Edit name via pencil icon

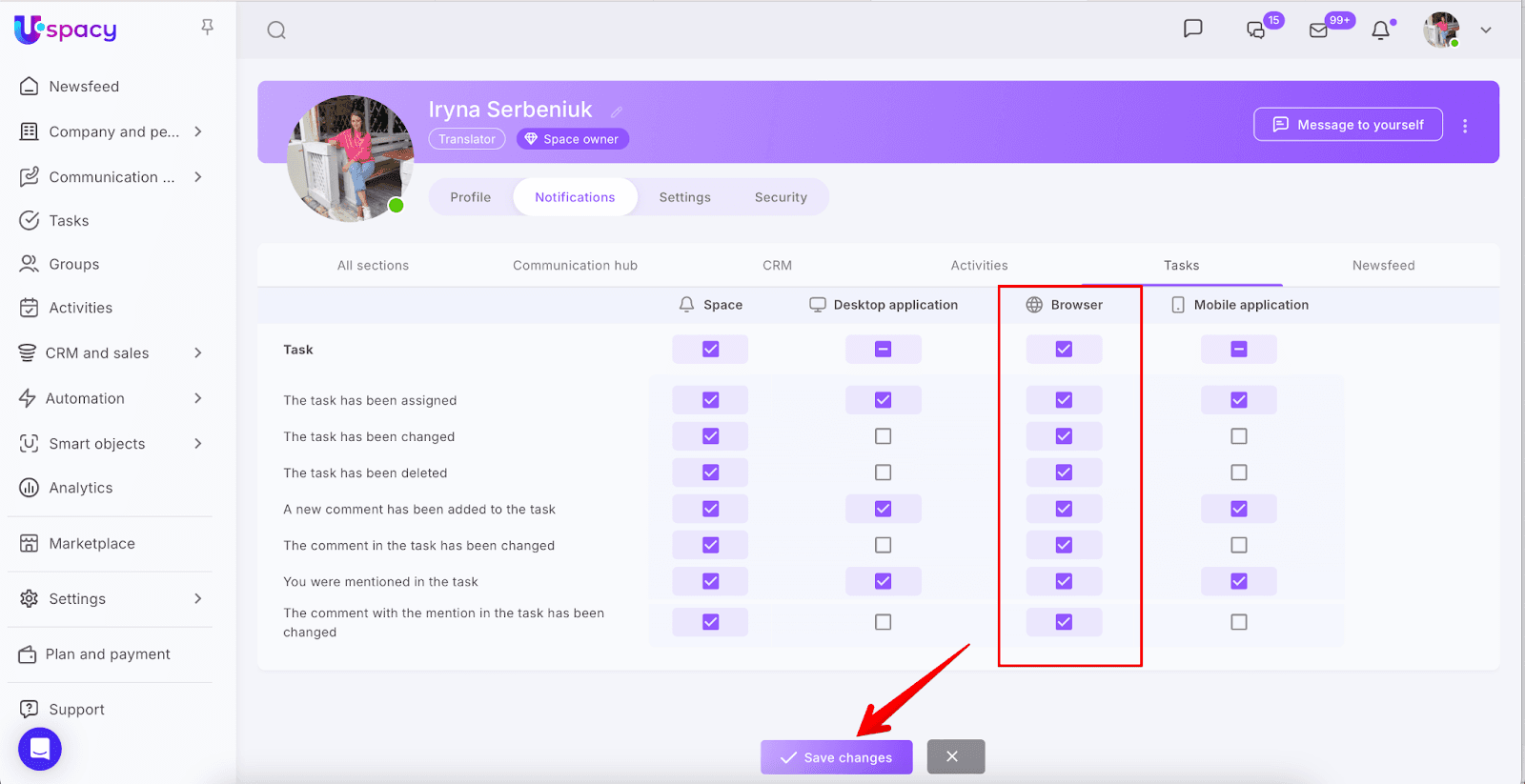(617, 111)
